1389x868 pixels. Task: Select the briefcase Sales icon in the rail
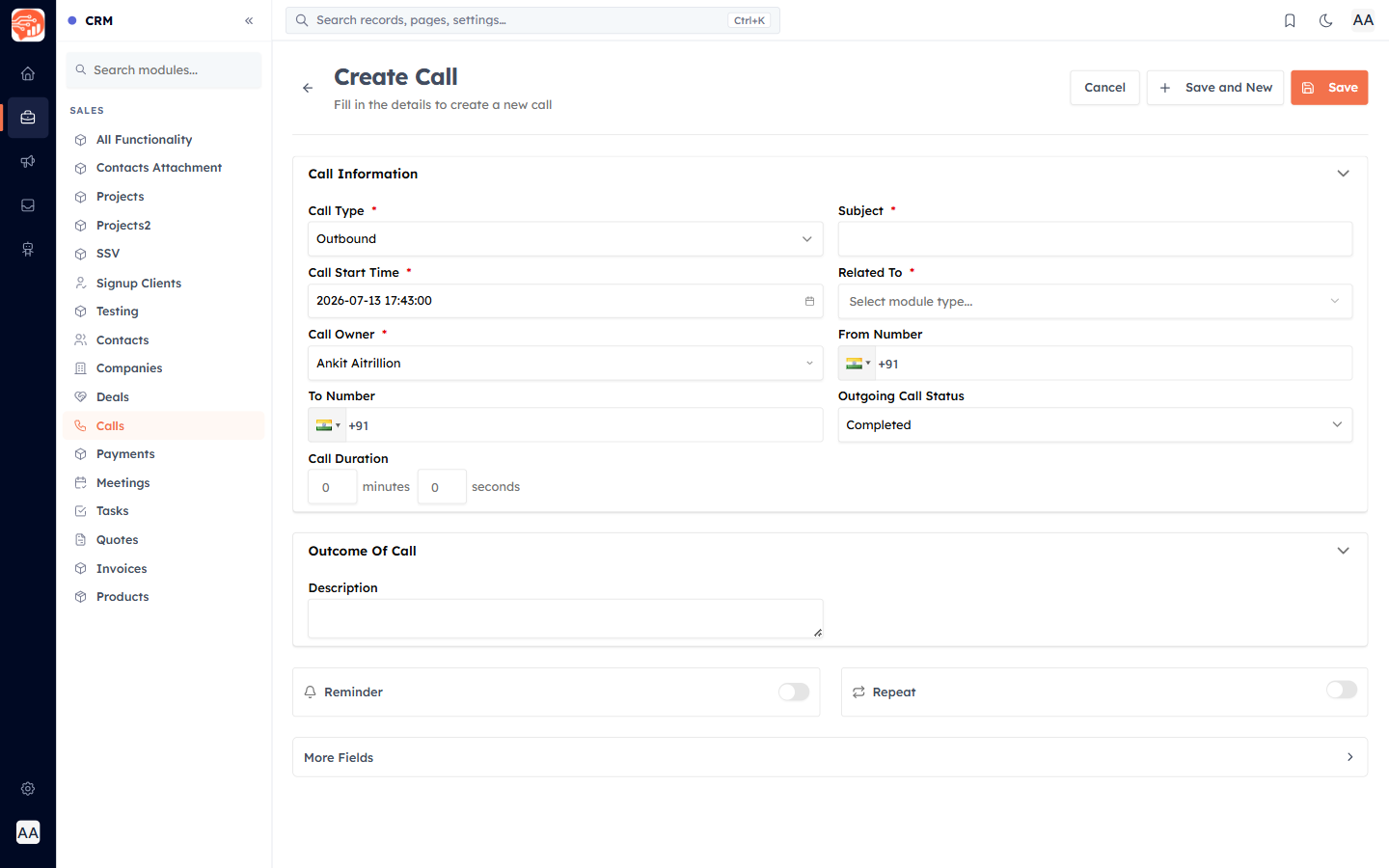(x=28, y=118)
